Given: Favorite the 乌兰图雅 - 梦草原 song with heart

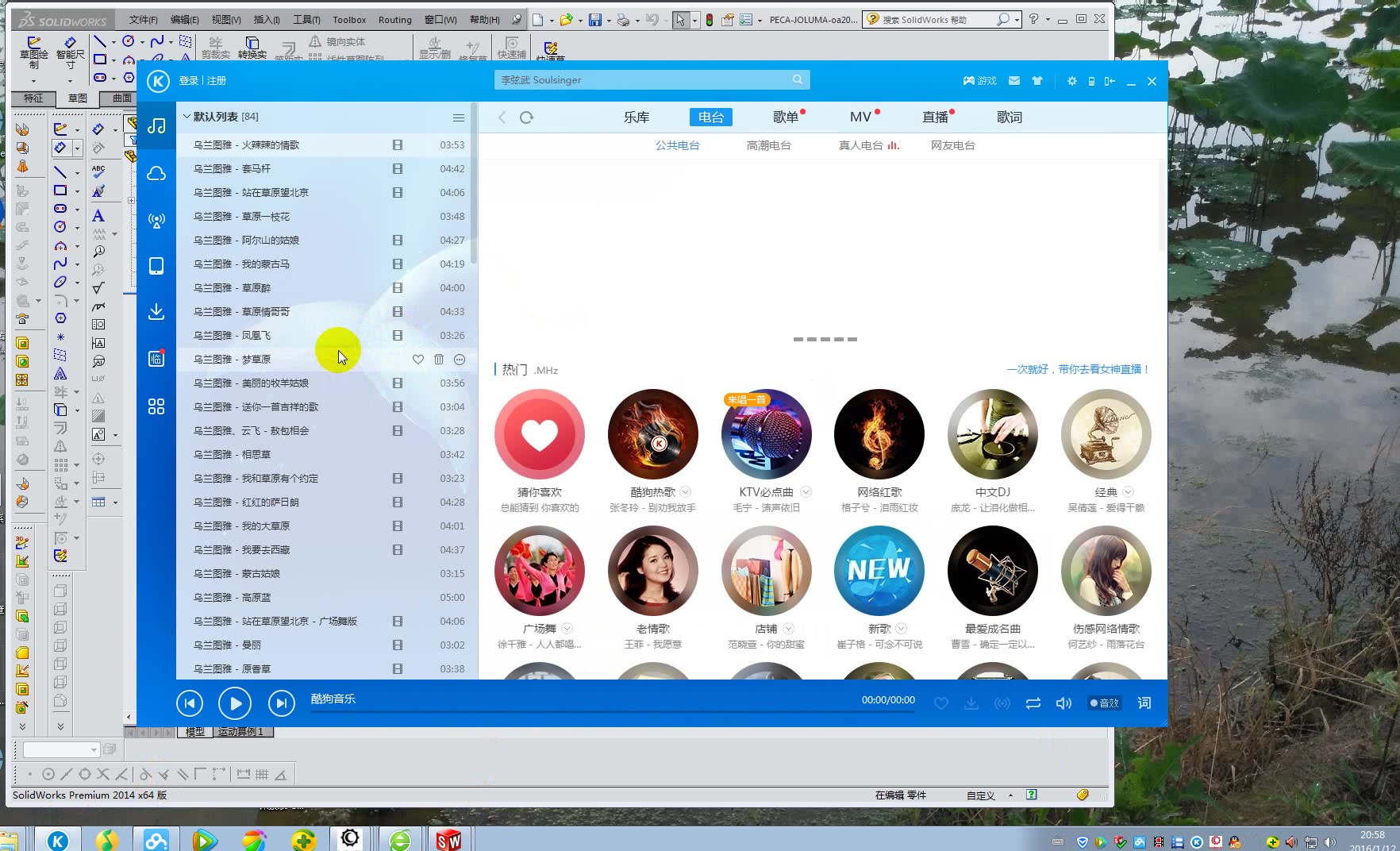Looking at the screenshot, I should pos(418,360).
